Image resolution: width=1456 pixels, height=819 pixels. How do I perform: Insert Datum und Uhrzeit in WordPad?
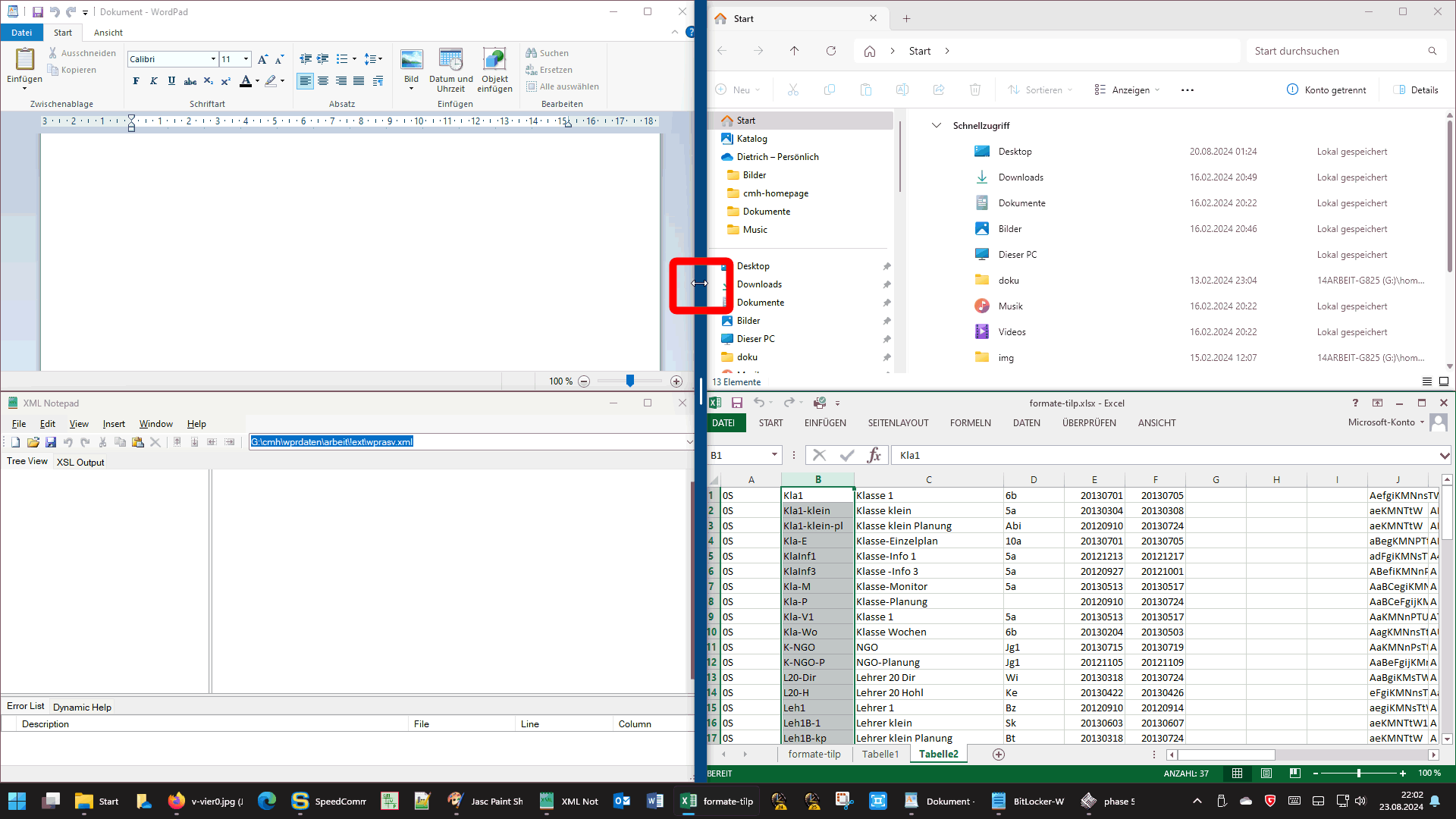point(450,61)
